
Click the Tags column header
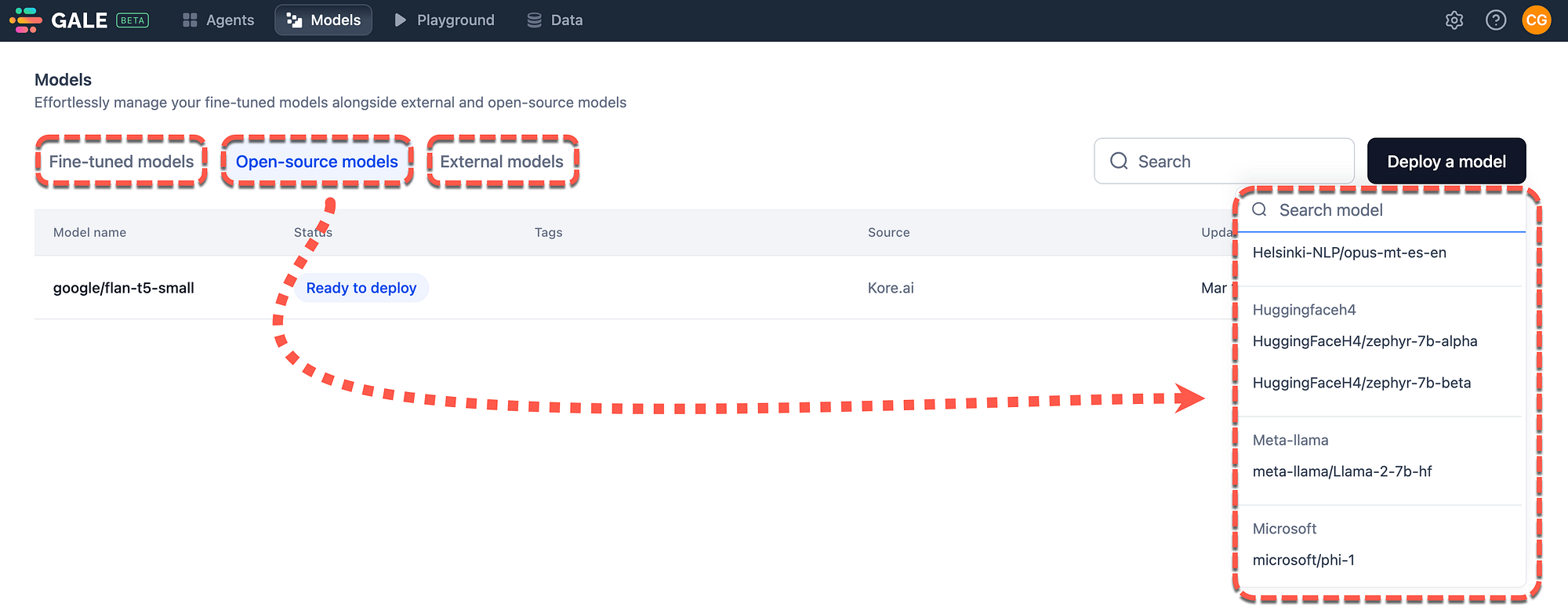(x=549, y=232)
